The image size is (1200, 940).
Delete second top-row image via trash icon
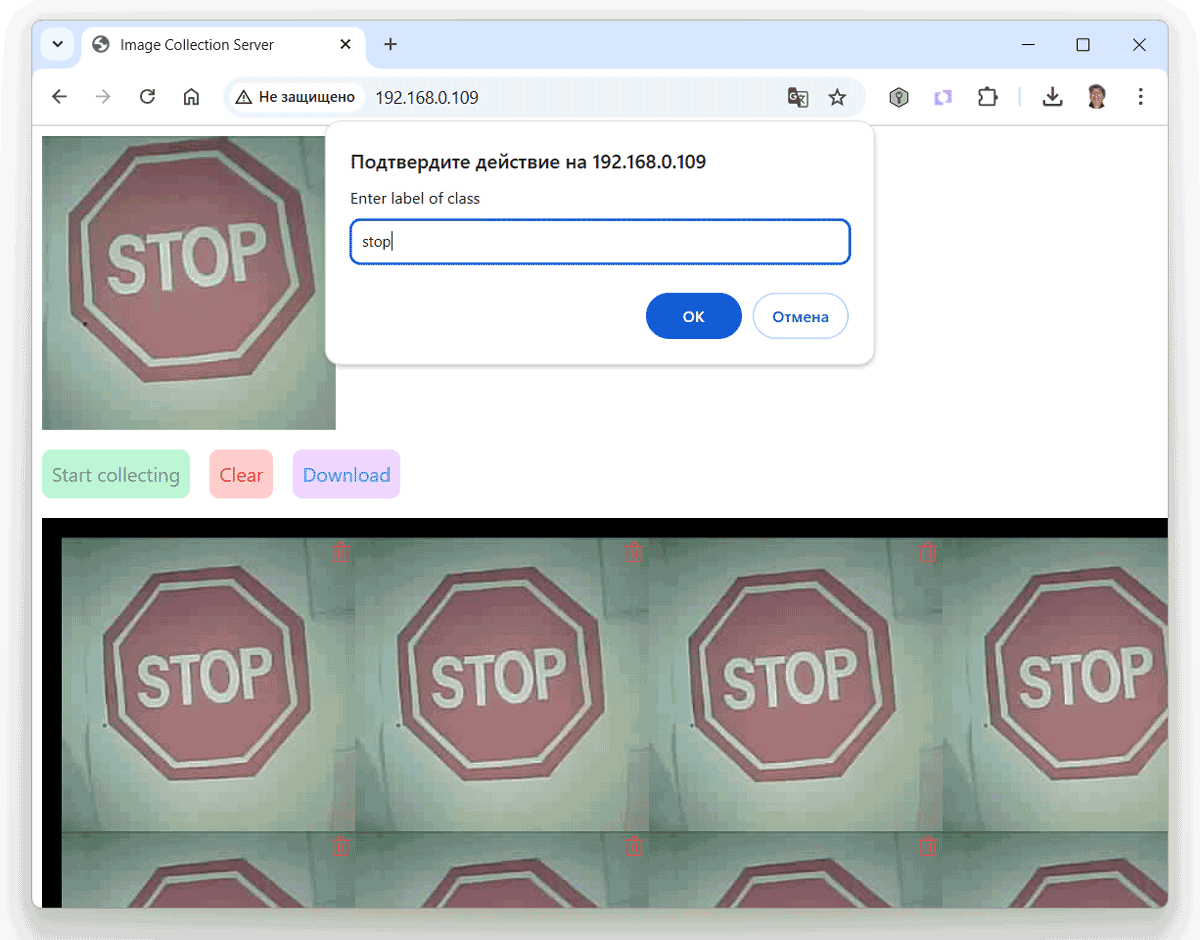tap(634, 550)
